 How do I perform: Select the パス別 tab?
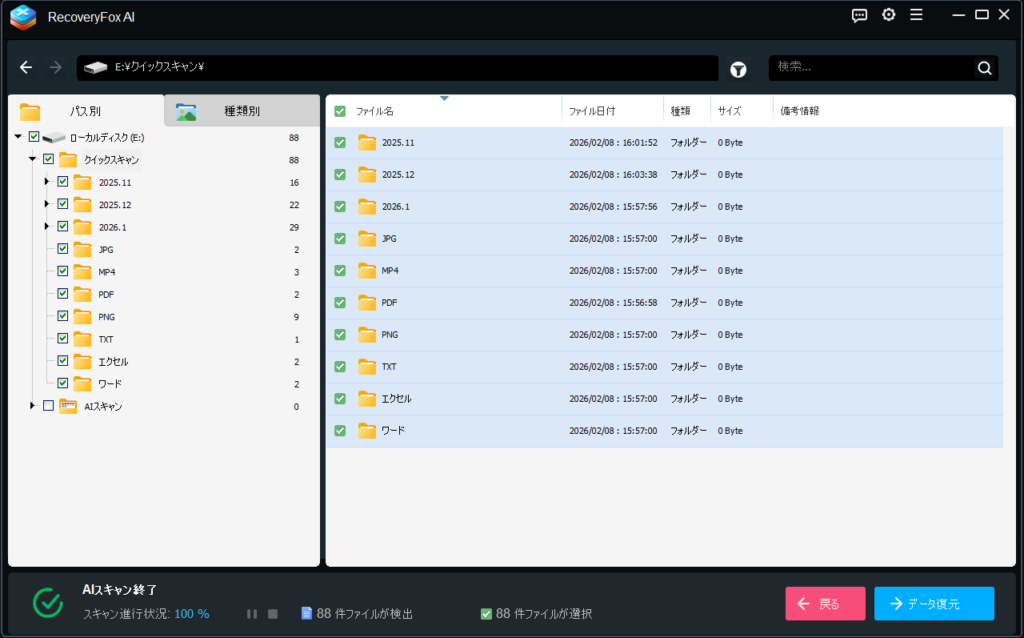point(85,111)
